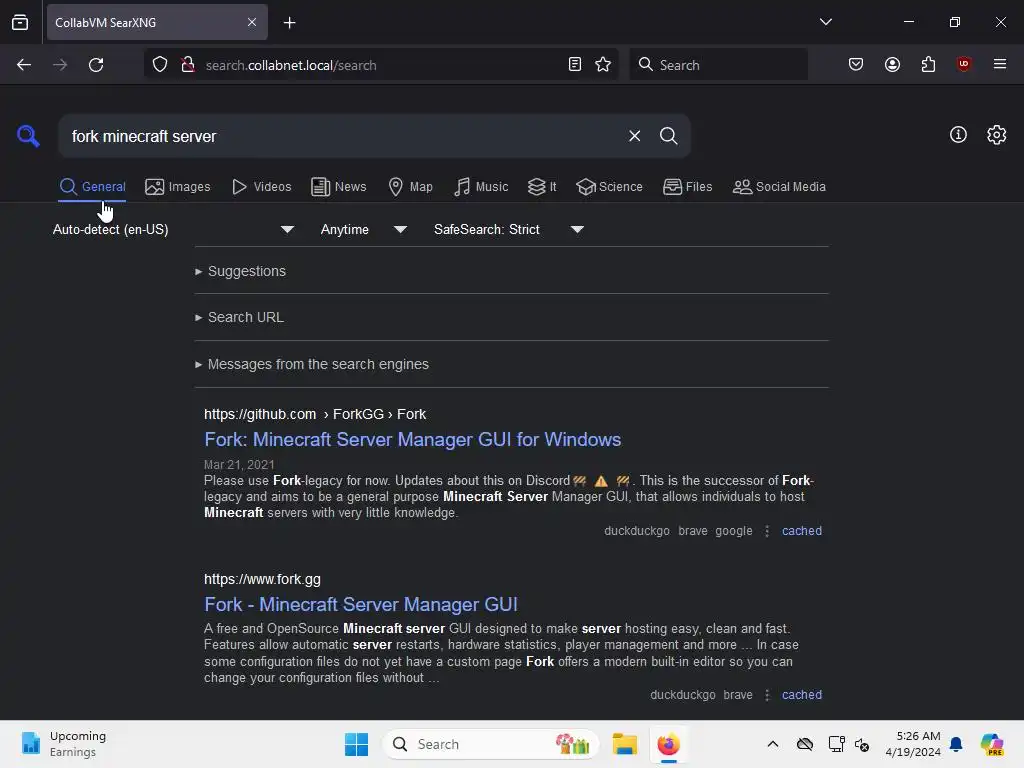Close the CollabVM SearXNG tab

pyautogui.click(x=252, y=22)
